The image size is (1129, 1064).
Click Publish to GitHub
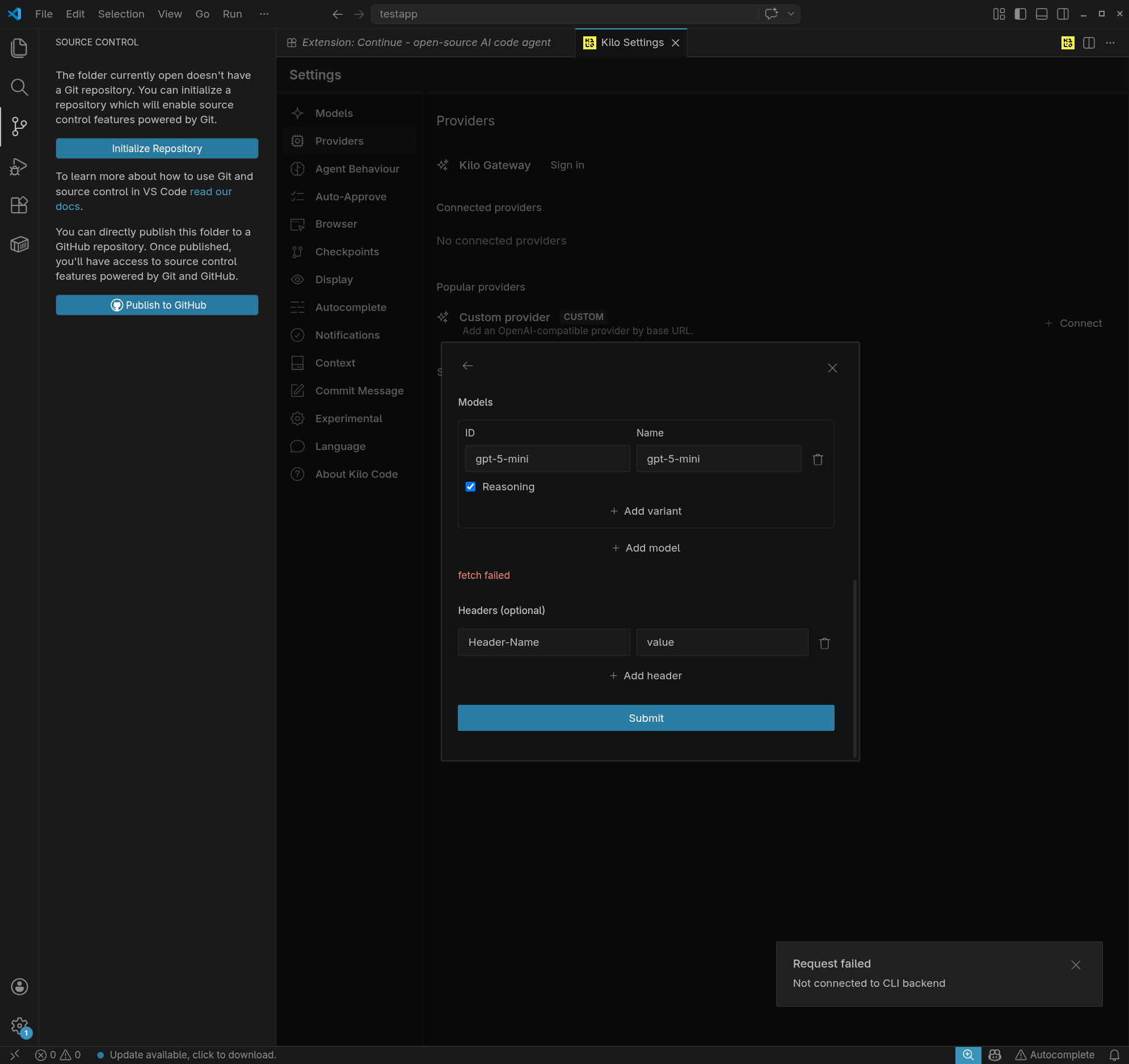(157, 305)
